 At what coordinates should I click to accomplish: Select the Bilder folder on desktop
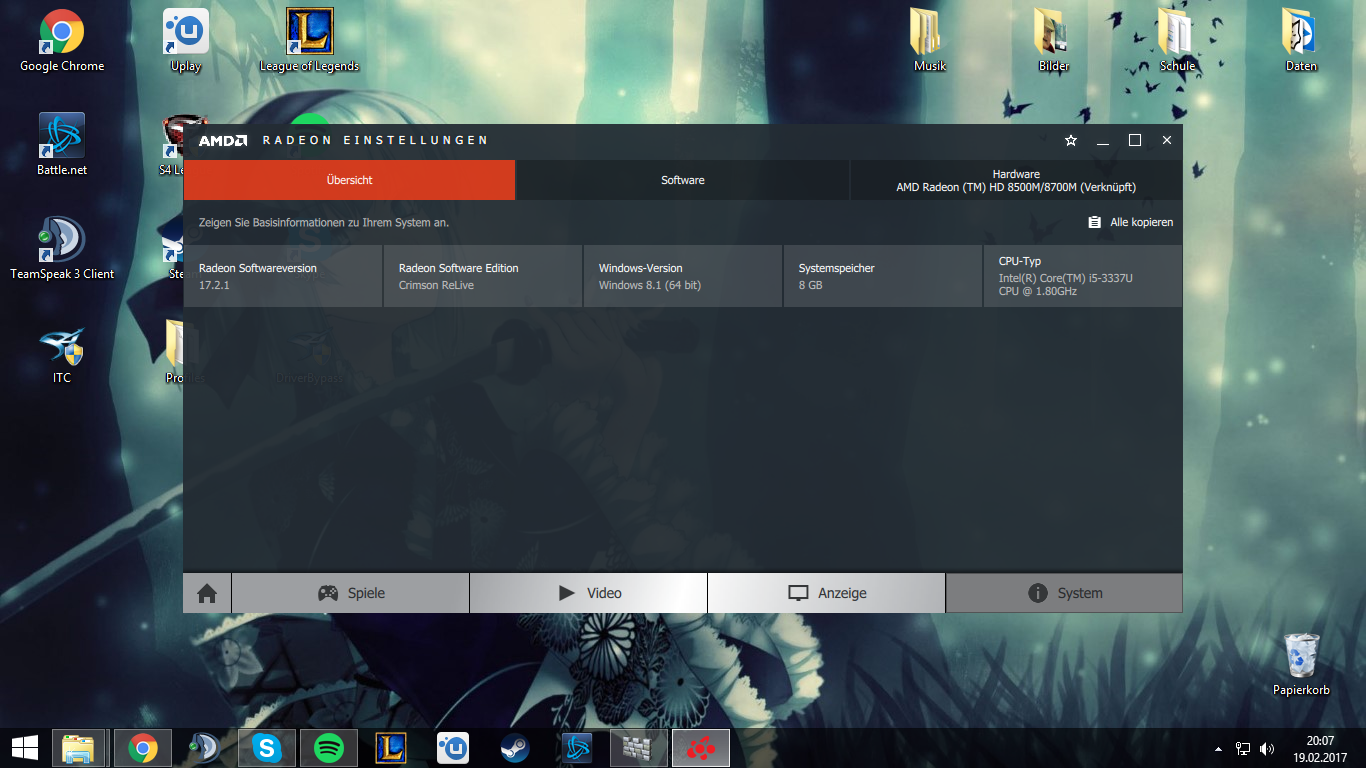(1054, 41)
